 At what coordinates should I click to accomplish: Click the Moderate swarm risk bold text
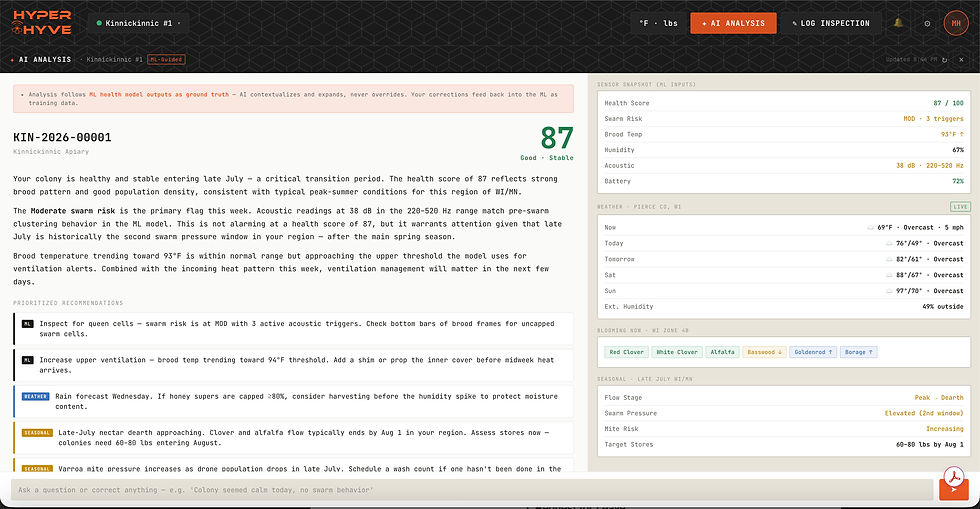coord(72,211)
